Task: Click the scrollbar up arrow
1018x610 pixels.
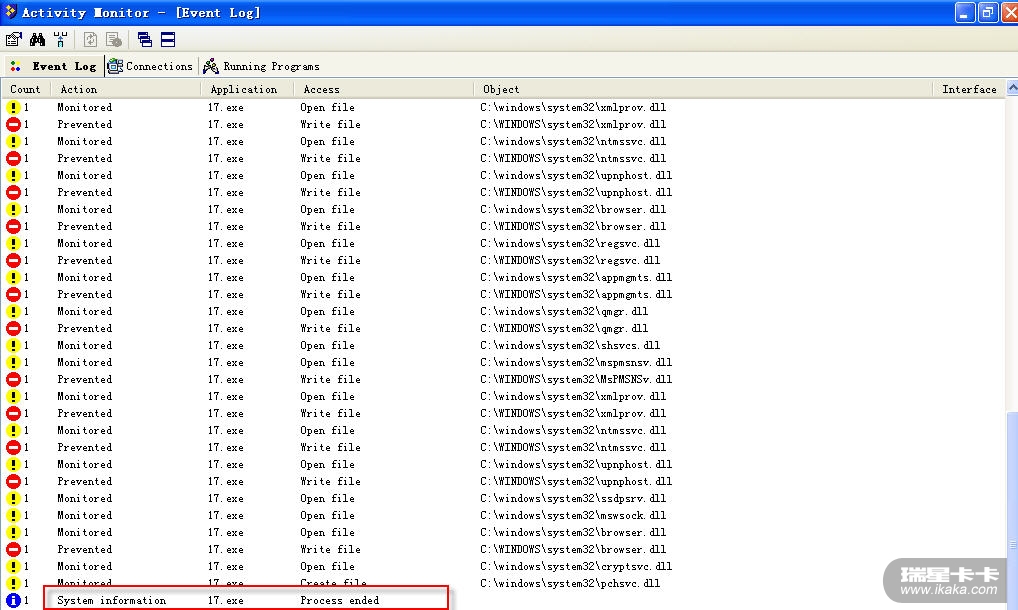Action: pyautogui.click(x=1012, y=88)
